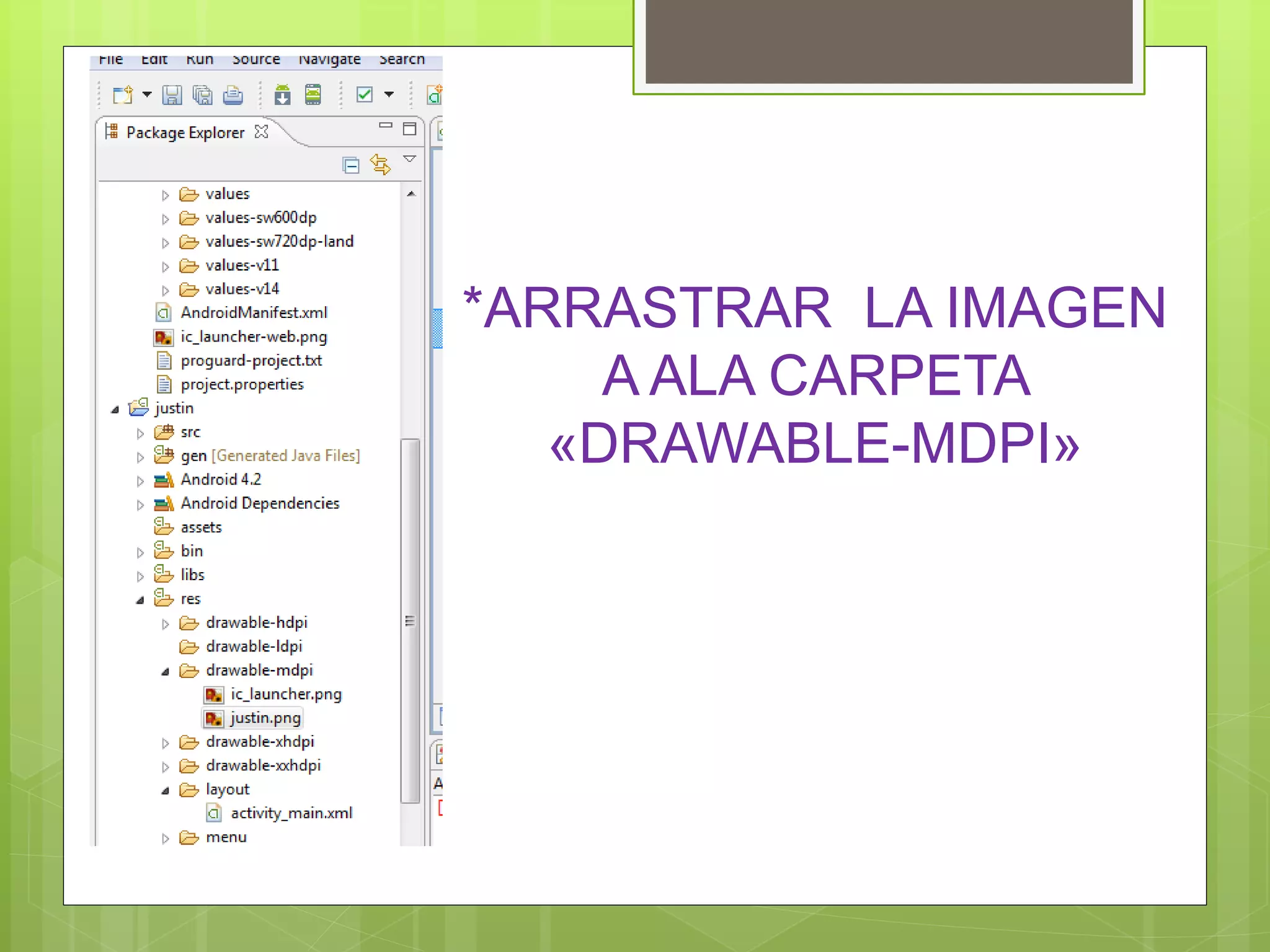Click the justin.png image file icon
The height and width of the screenshot is (952, 1270).
[214, 718]
